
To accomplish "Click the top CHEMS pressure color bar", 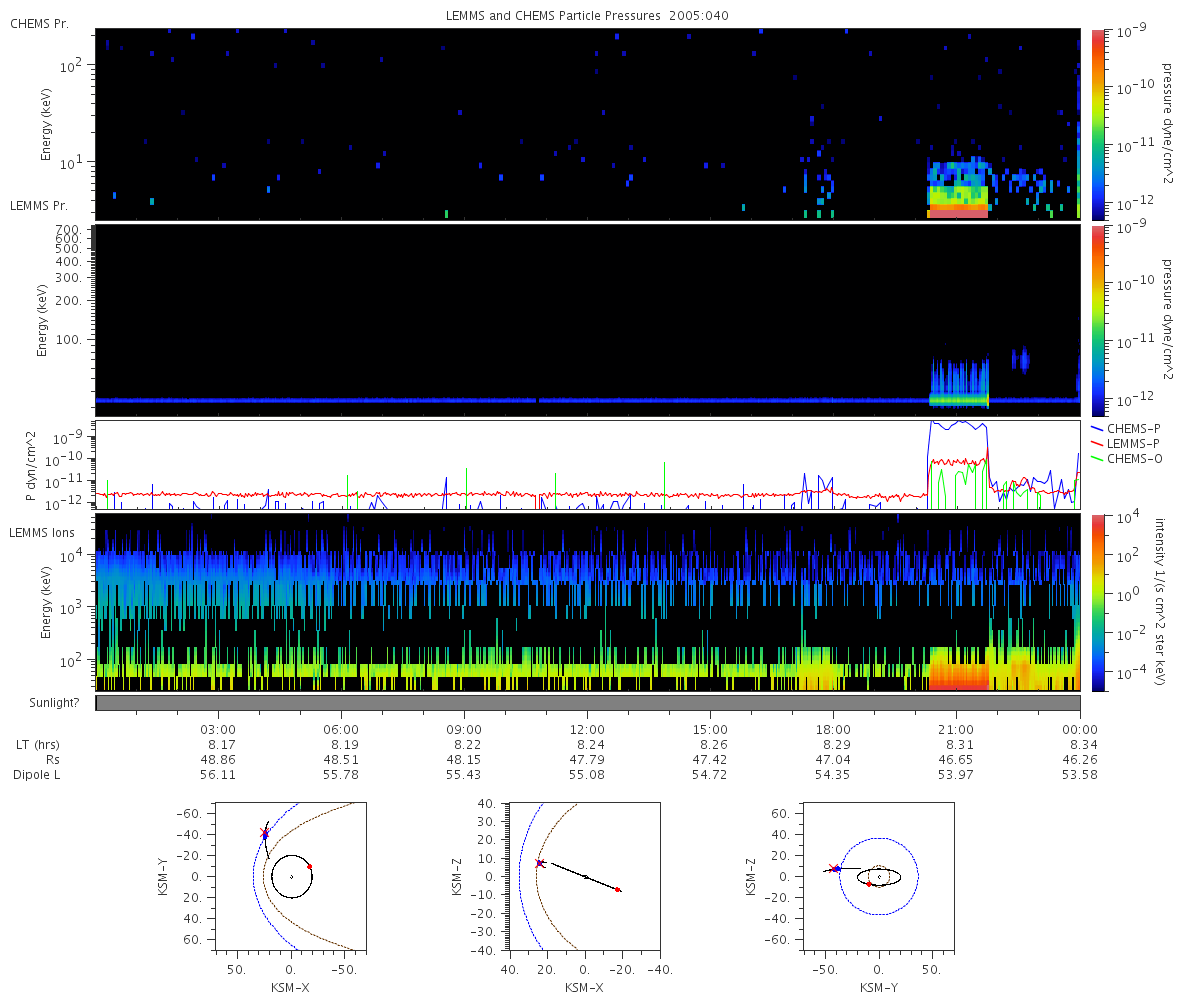I will 1097,123.
